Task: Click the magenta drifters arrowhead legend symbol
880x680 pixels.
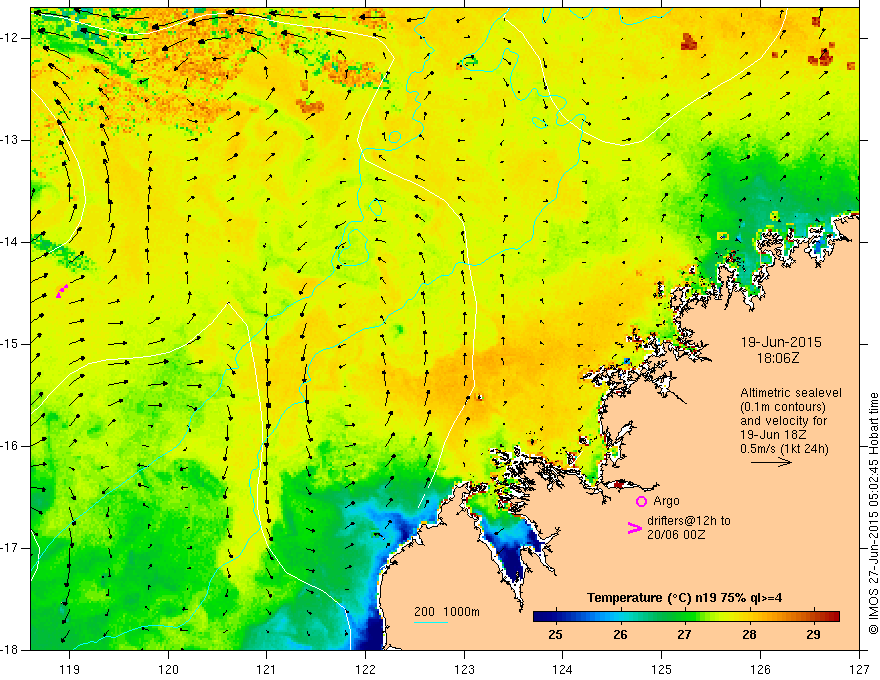Action: tap(634, 528)
